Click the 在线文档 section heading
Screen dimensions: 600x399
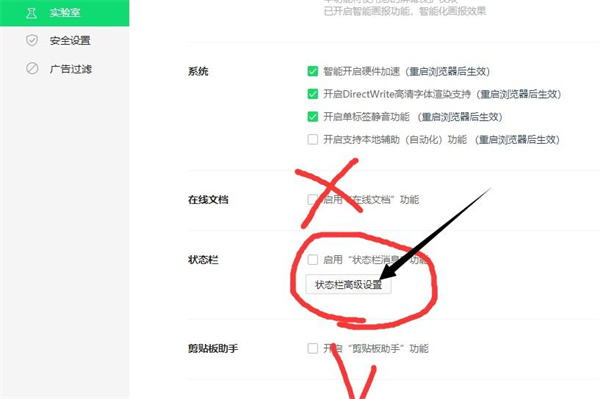coord(208,200)
